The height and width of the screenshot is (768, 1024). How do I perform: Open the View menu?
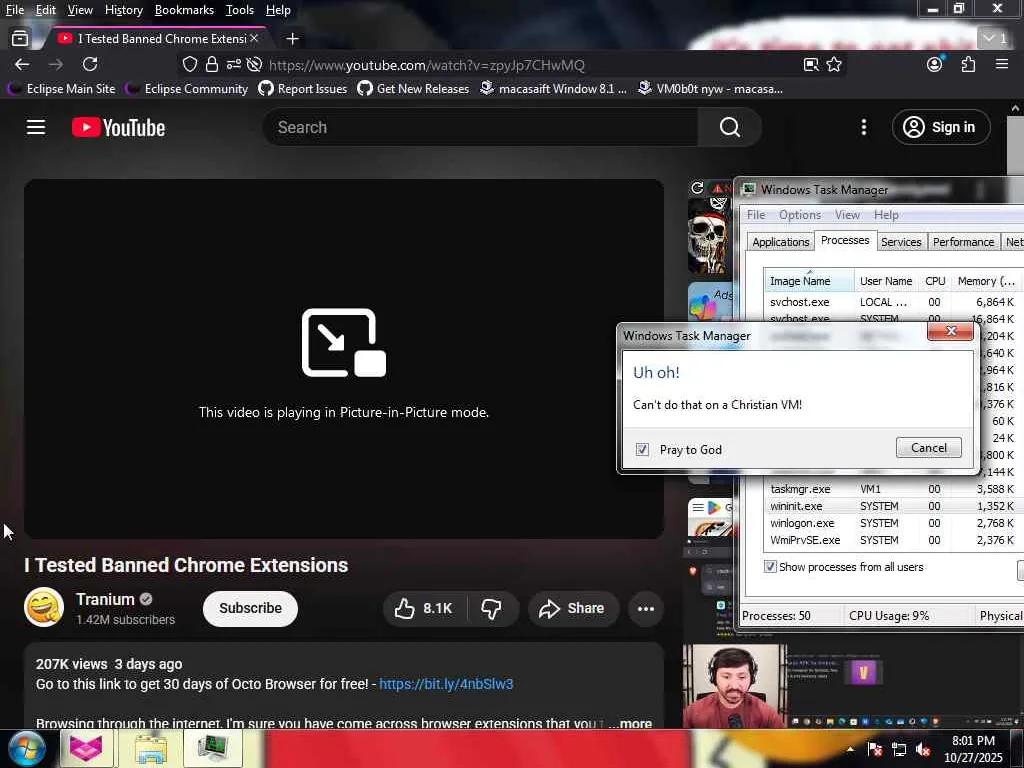(80, 10)
